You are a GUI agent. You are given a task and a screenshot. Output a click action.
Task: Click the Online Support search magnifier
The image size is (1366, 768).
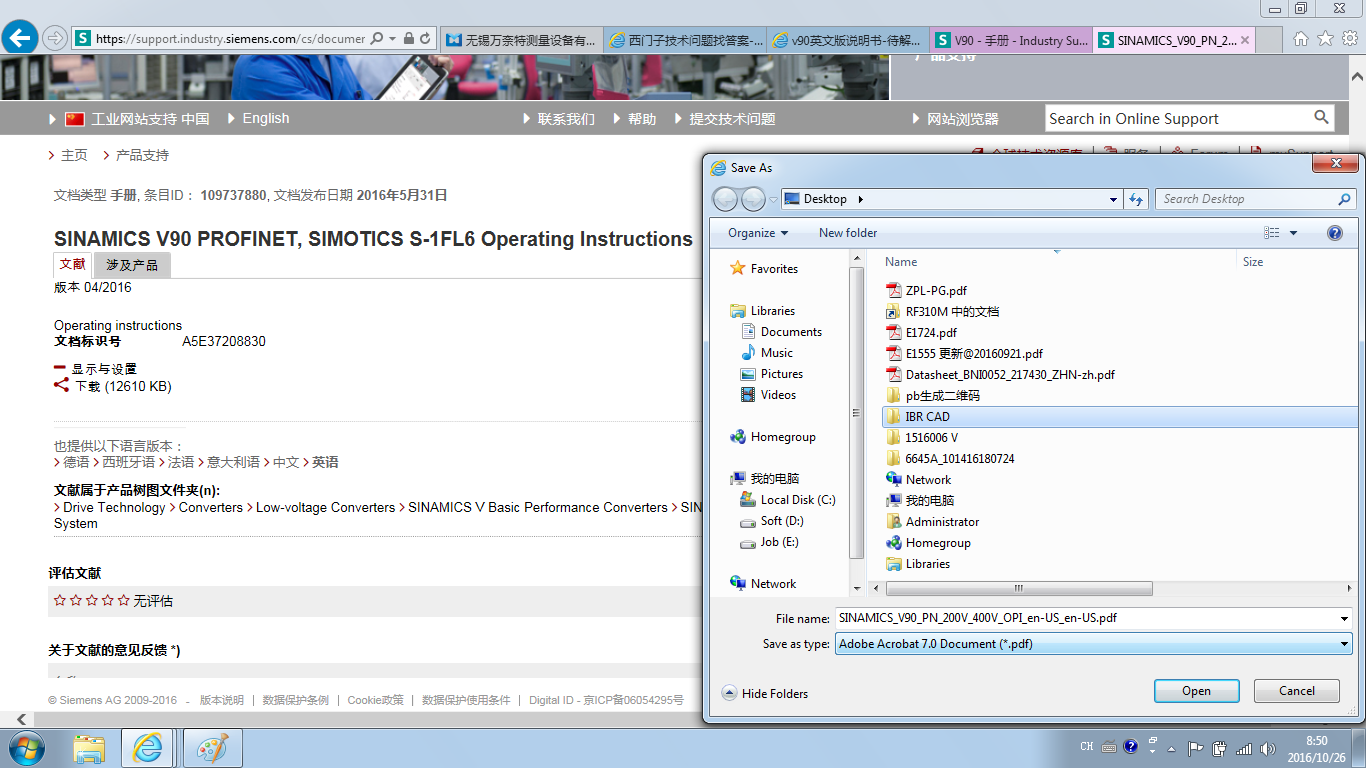pyautogui.click(x=1322, y=118)
